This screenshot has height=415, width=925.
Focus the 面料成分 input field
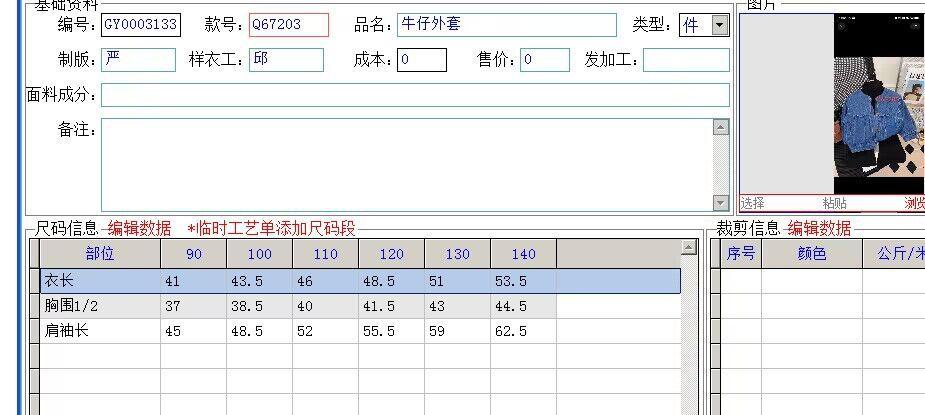tap(415, 95)
